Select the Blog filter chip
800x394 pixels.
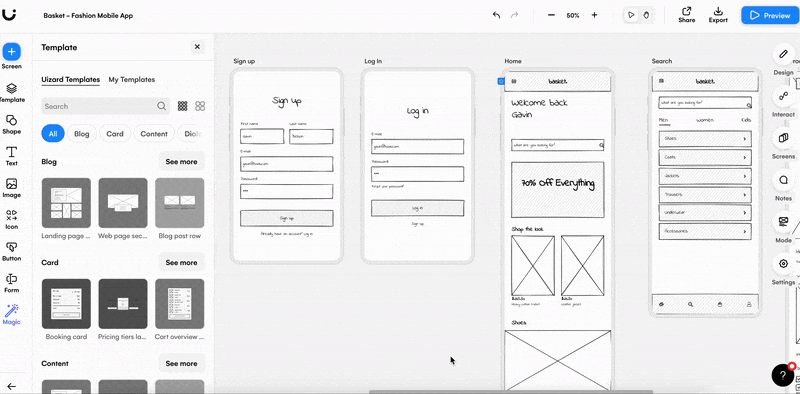pyautogui.click(x=82, y=134)
